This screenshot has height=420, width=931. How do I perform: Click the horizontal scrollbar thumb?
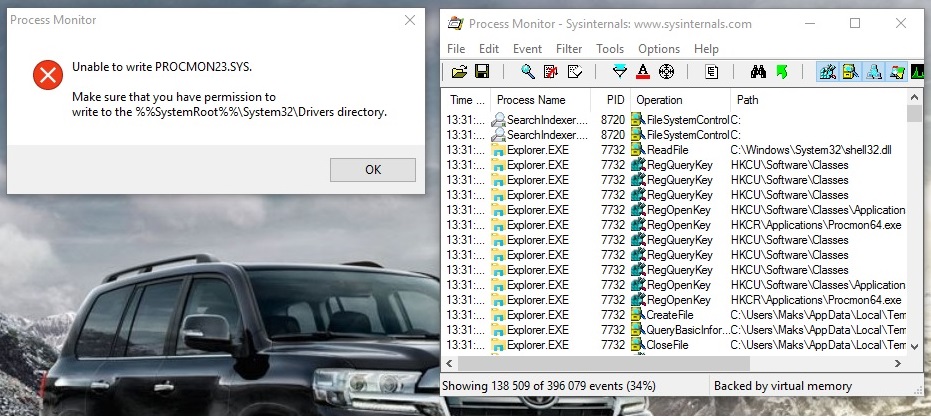[x=604, y=363]
